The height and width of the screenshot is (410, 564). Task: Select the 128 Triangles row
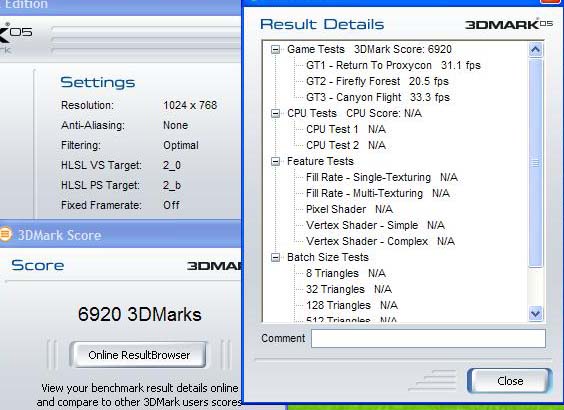click(x=352, y=305)
